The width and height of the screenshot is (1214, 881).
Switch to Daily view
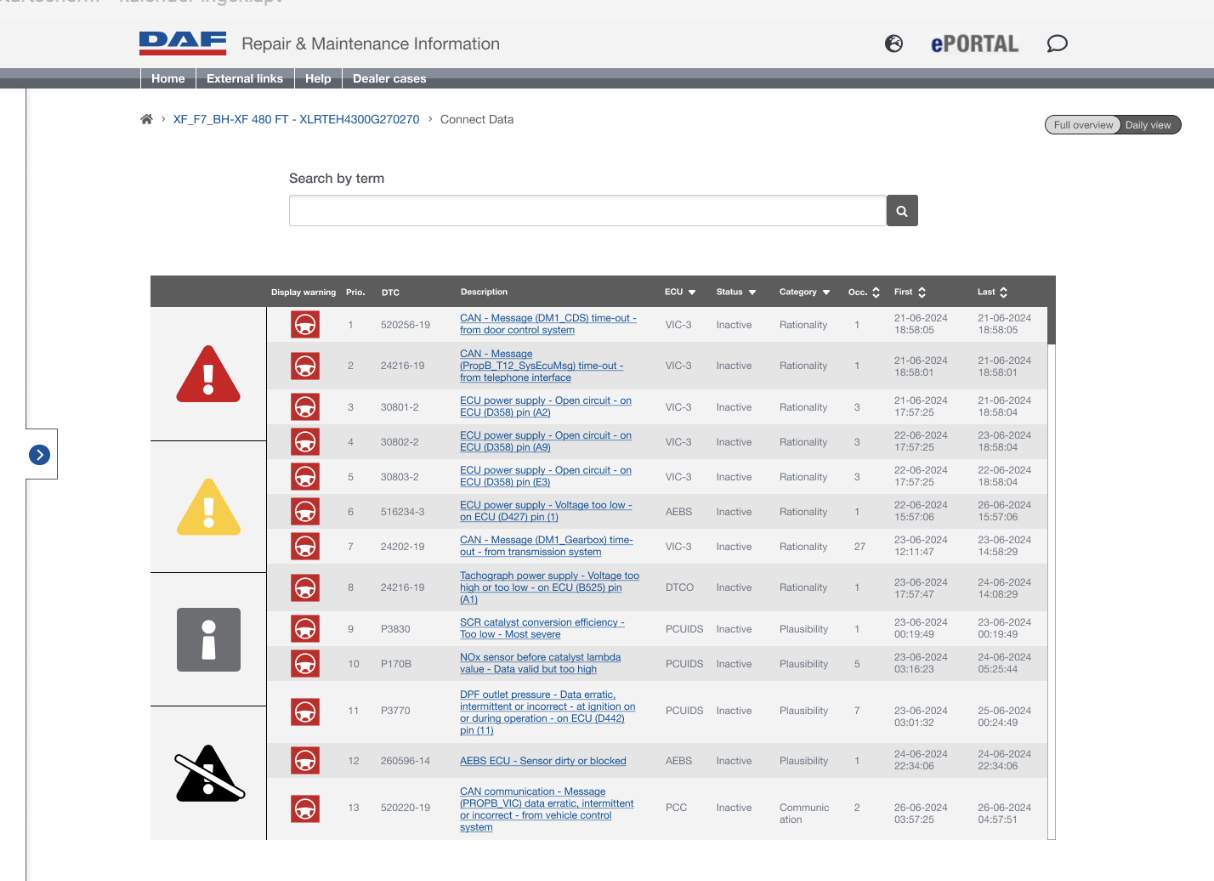(1148, 125)
